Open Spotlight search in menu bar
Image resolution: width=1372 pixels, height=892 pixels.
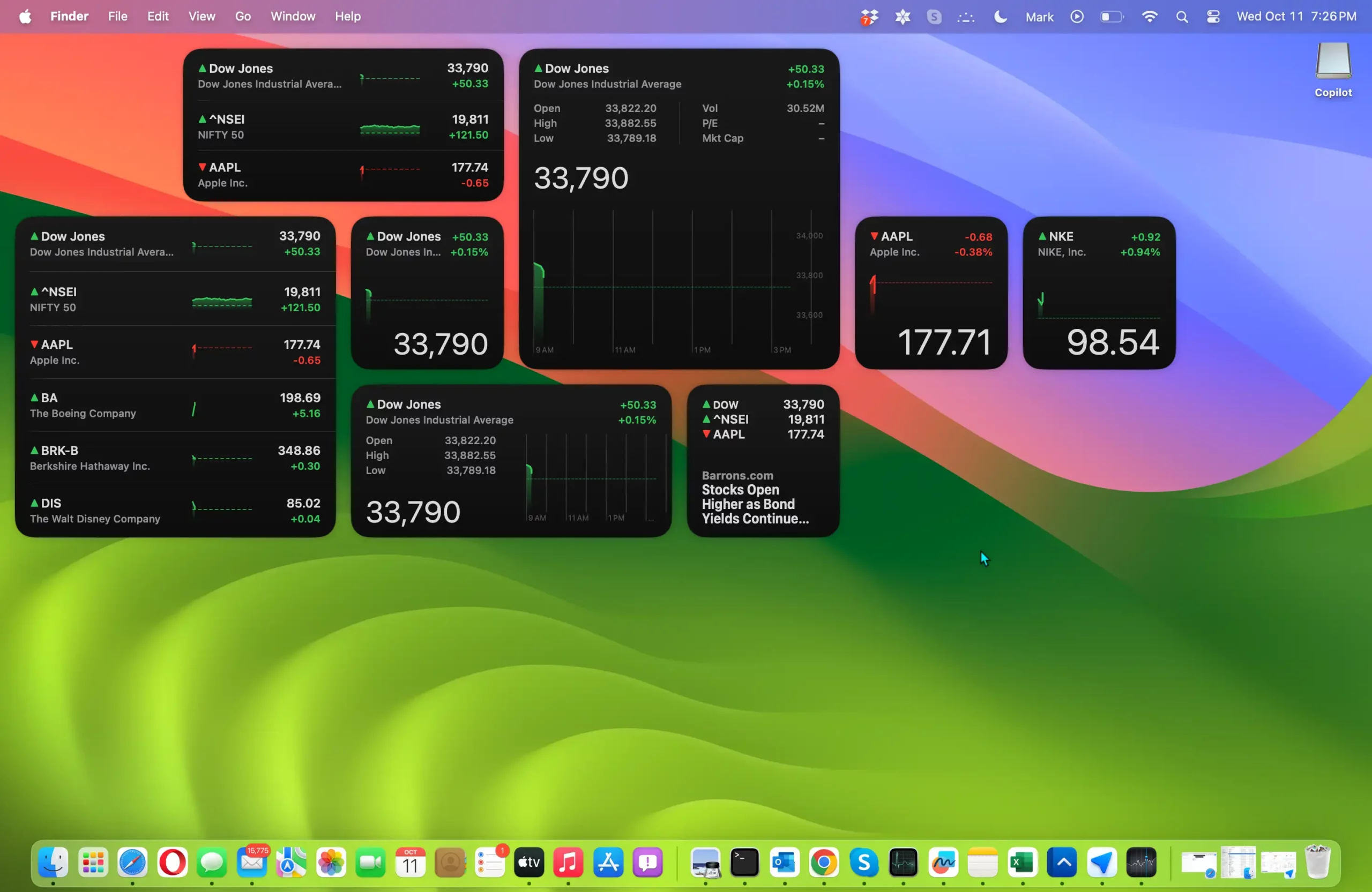[1182, 17]
